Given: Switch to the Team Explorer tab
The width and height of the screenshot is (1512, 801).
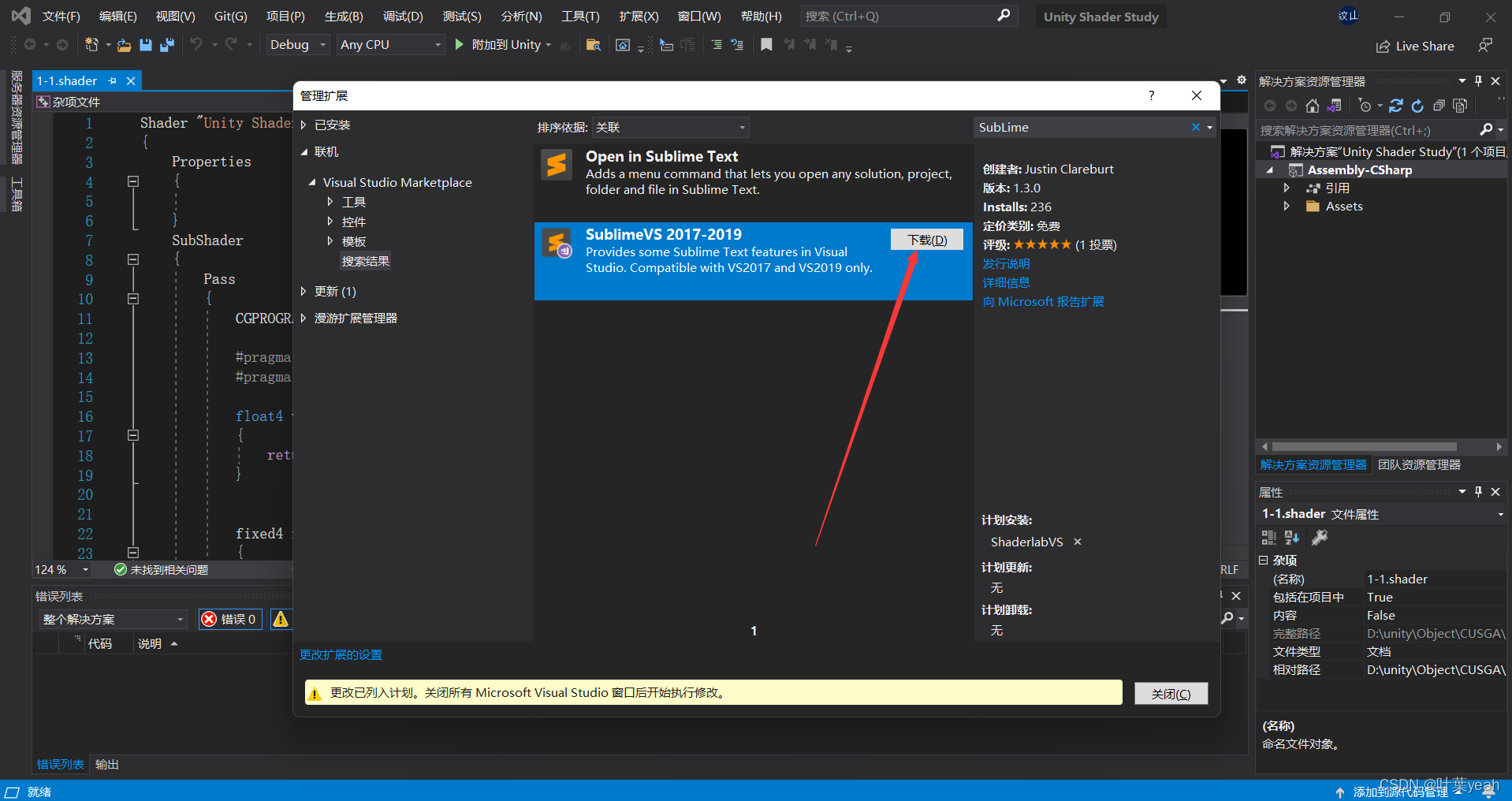Looking at the screenshot, I should point(1419,465).
